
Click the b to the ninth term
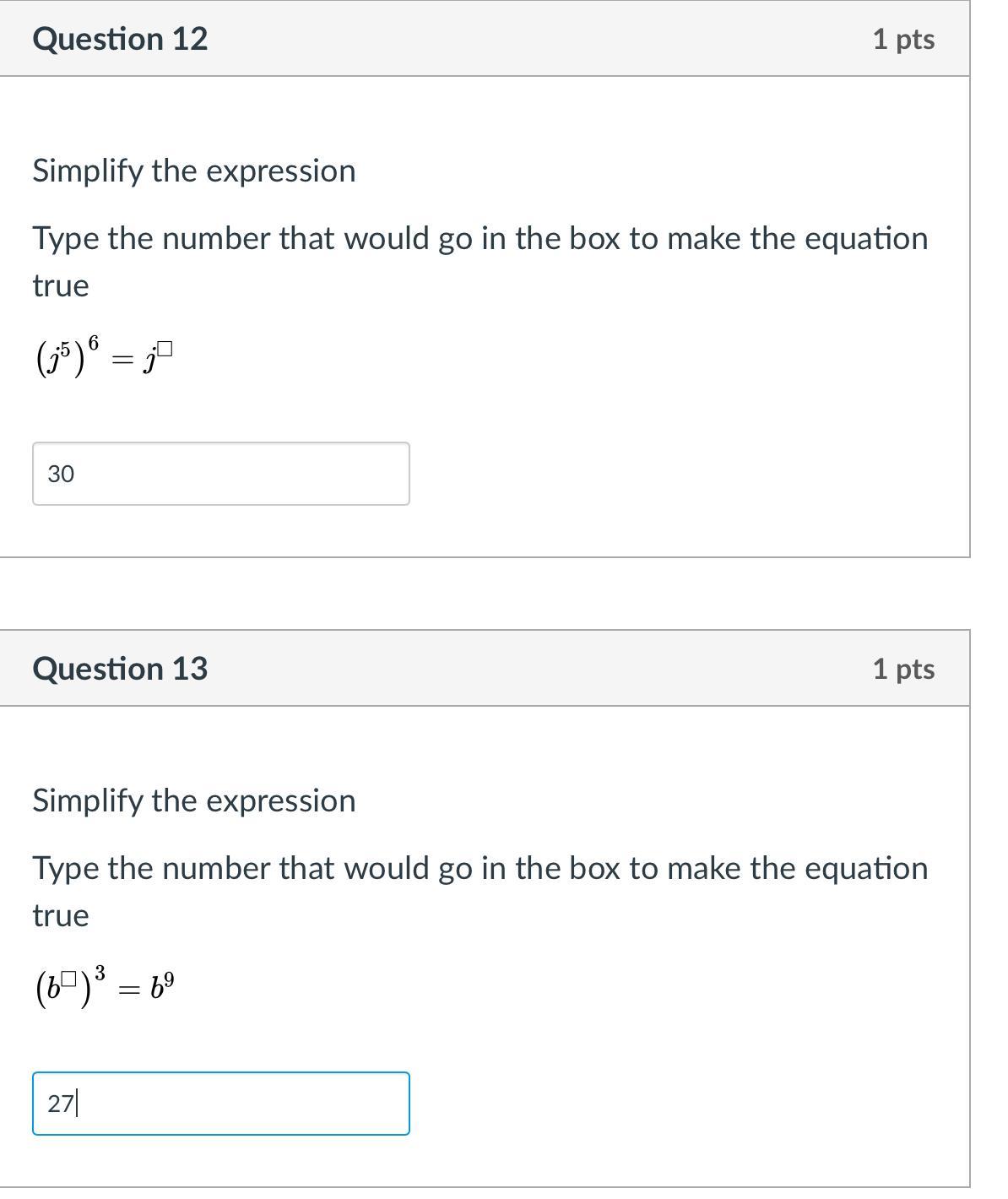(162, 986)
